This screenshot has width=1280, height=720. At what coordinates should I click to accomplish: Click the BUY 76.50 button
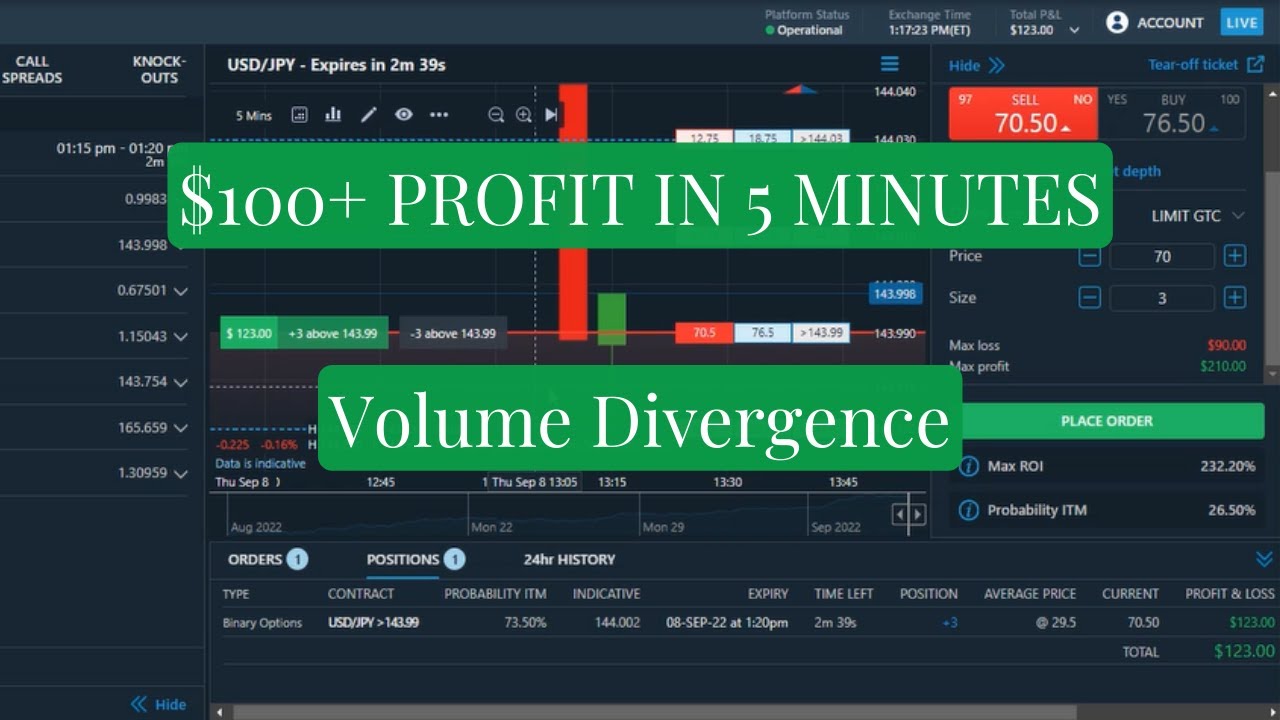1173,114
